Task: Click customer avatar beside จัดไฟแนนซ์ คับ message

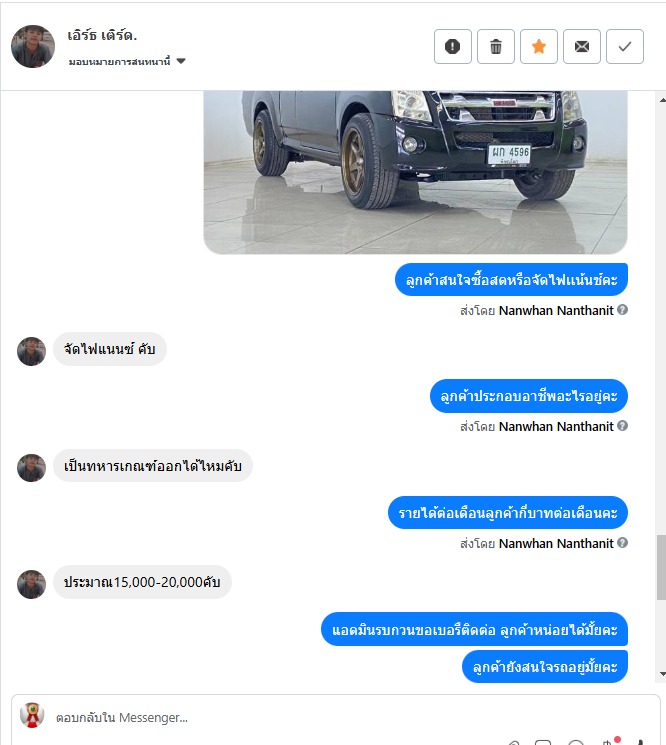Action: 31,352
